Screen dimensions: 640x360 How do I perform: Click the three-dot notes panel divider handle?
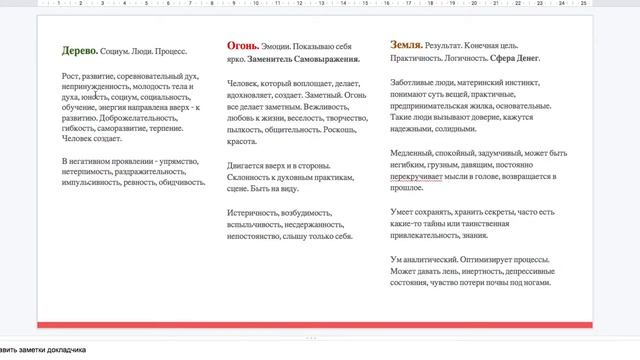click(x=311, y=338)
